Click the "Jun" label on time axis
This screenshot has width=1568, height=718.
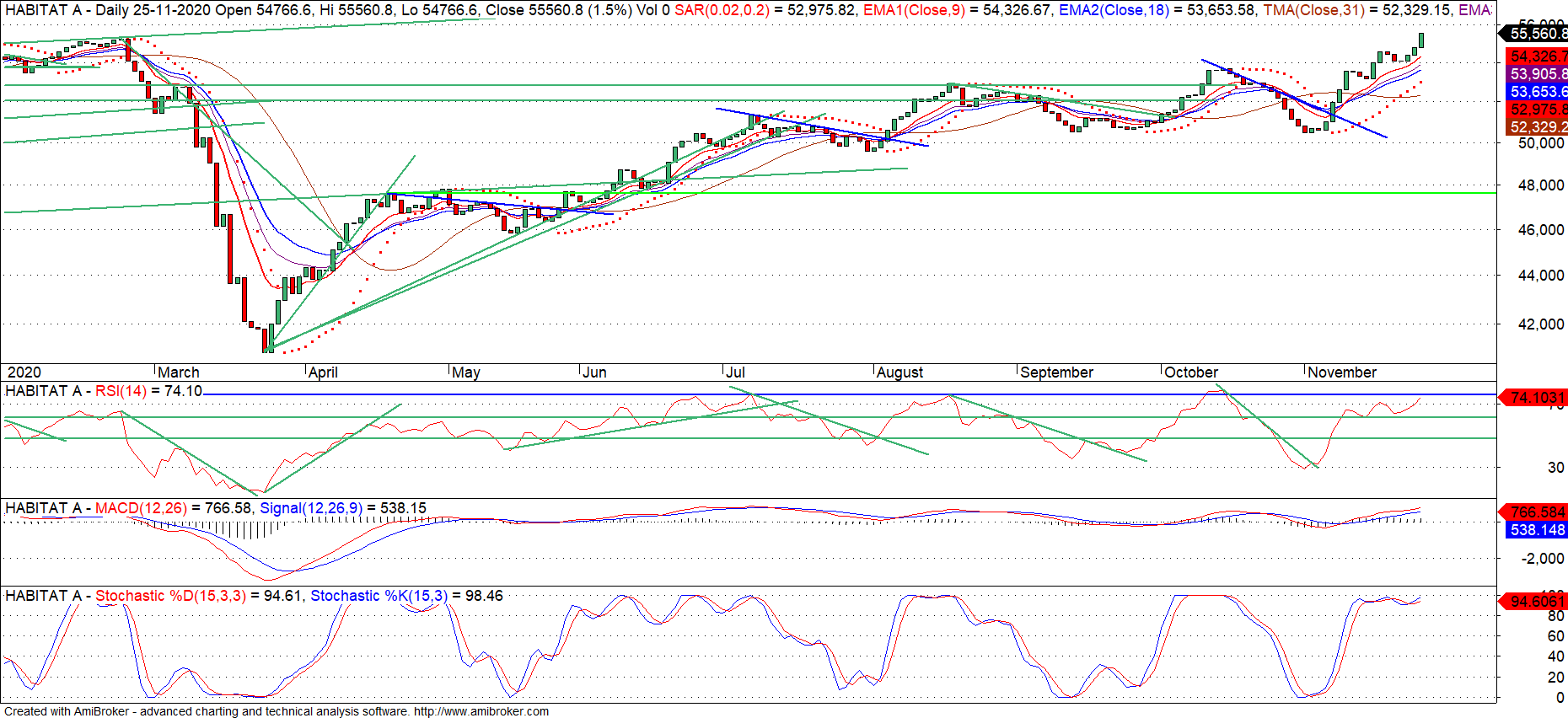point(595,372)
